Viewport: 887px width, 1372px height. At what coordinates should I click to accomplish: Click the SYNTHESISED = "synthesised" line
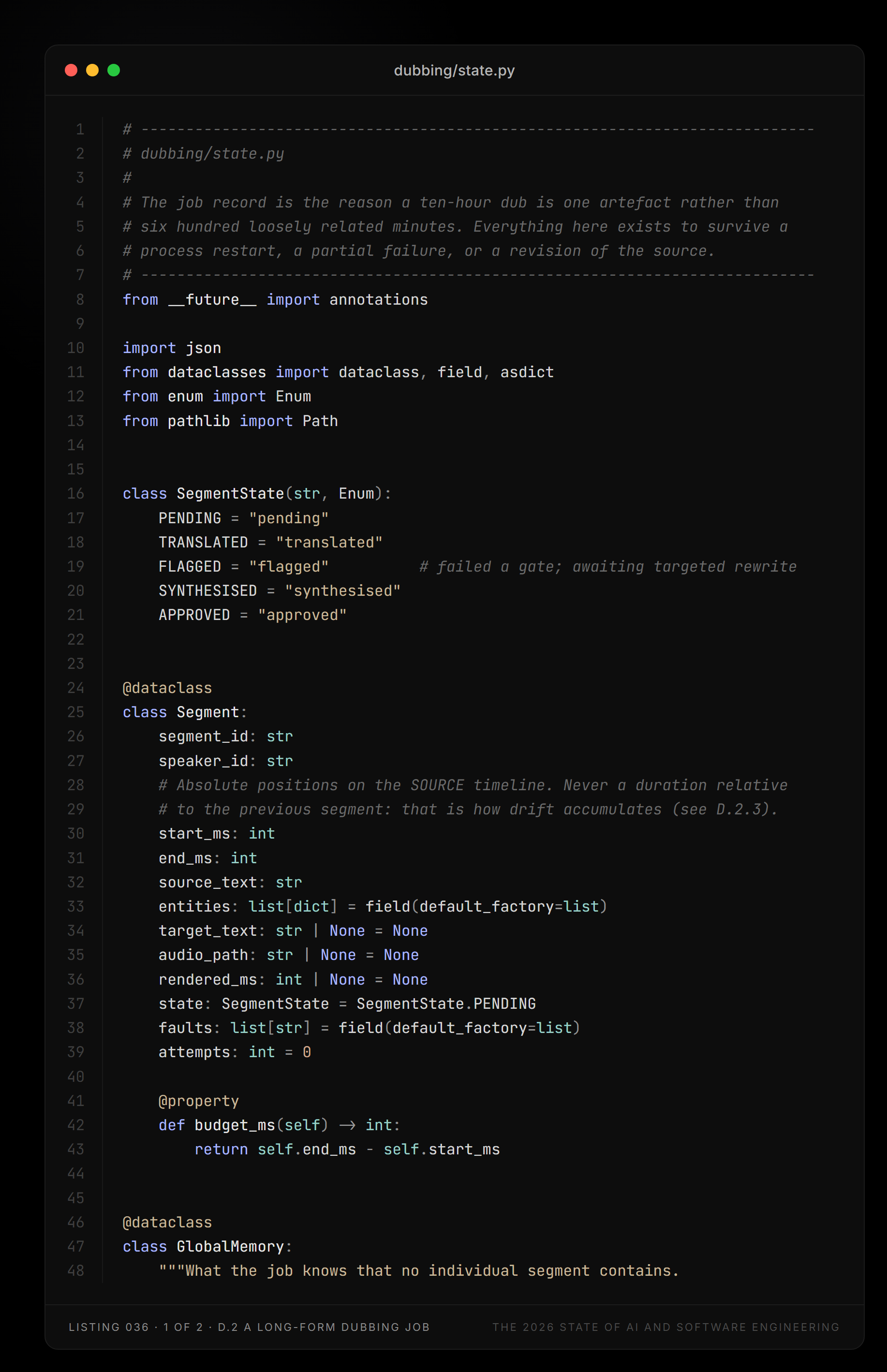pyautogui.click(x=280, y=591)
